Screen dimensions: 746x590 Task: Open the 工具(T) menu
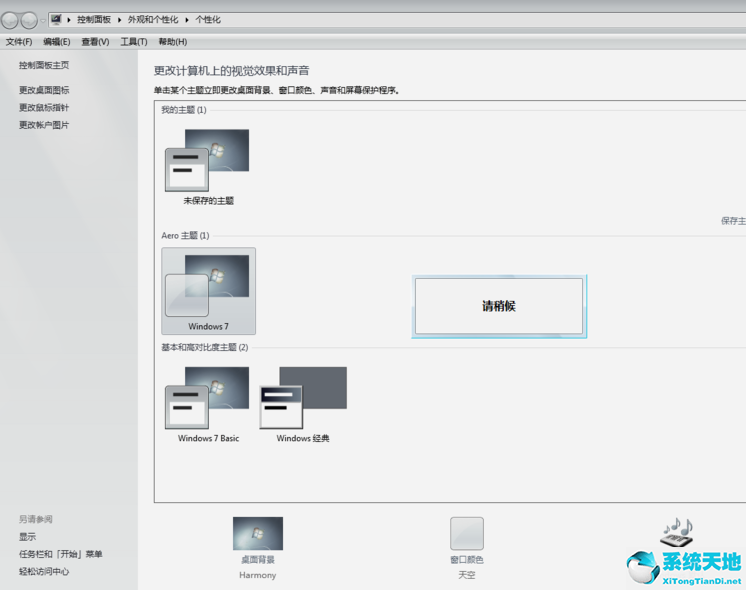coord(134,42)
